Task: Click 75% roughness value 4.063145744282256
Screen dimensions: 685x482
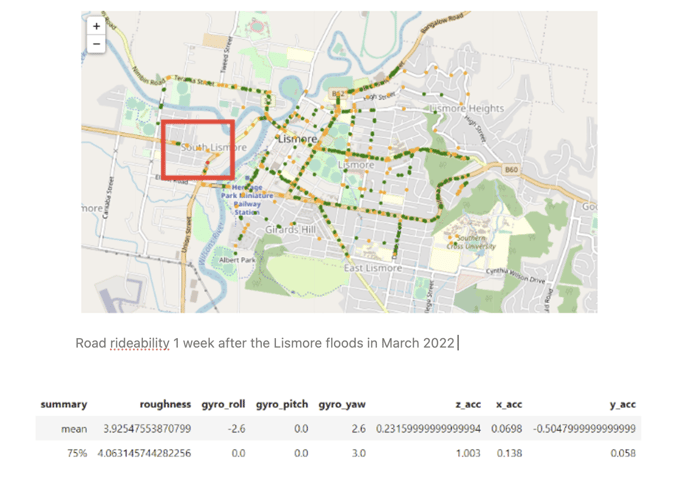Action: click(x=144, y=453)
